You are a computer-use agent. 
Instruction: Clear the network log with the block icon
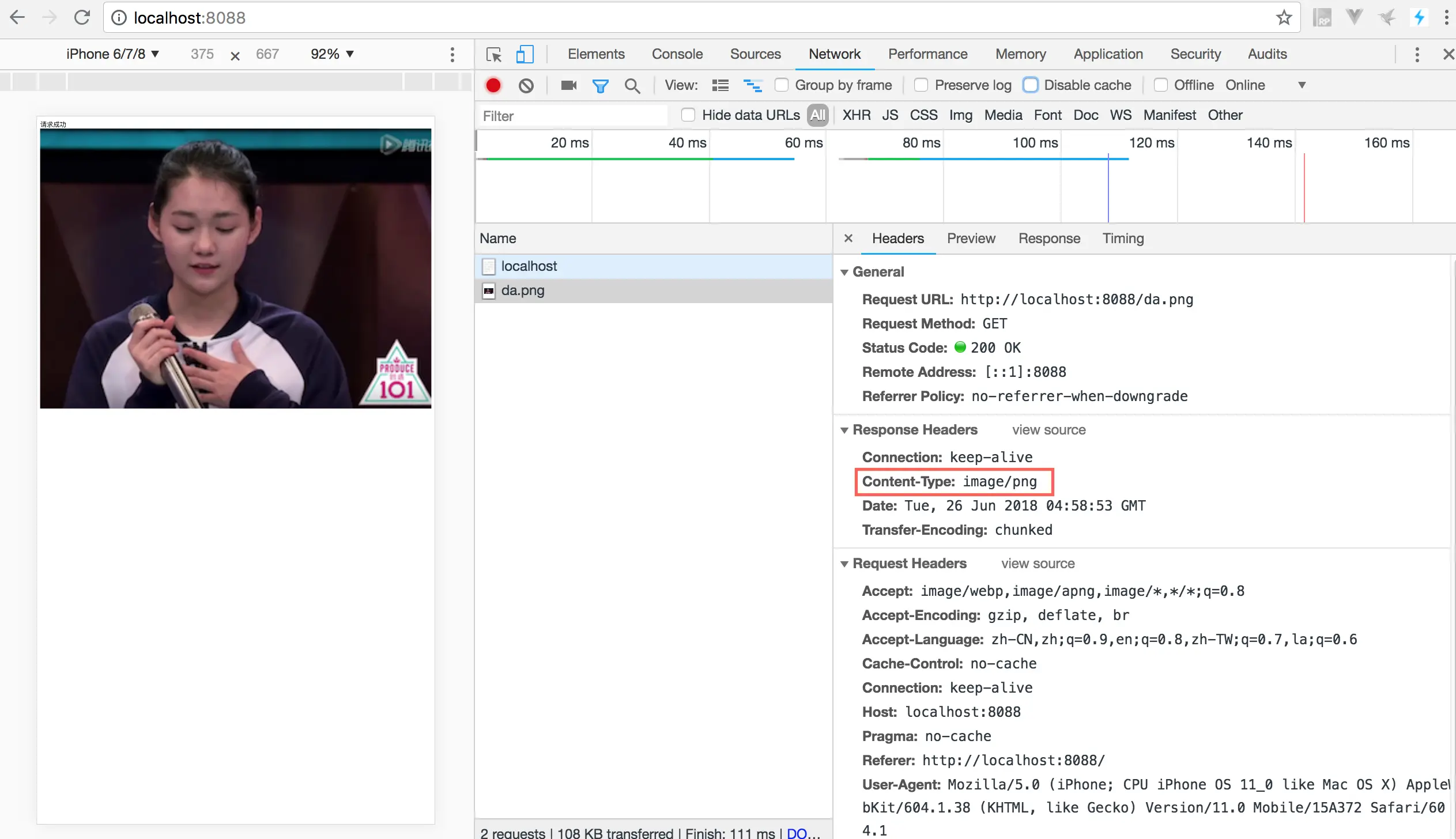point(526,85)
